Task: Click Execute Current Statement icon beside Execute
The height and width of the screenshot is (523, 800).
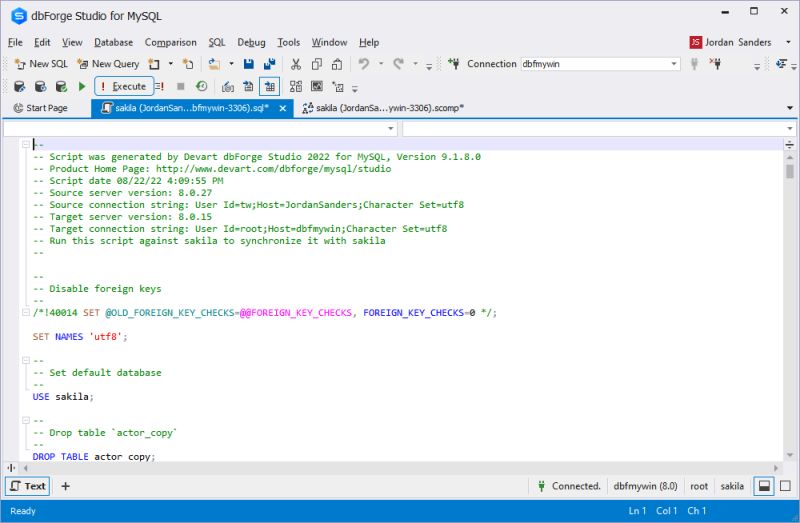Action: click(x=160, y=86)
